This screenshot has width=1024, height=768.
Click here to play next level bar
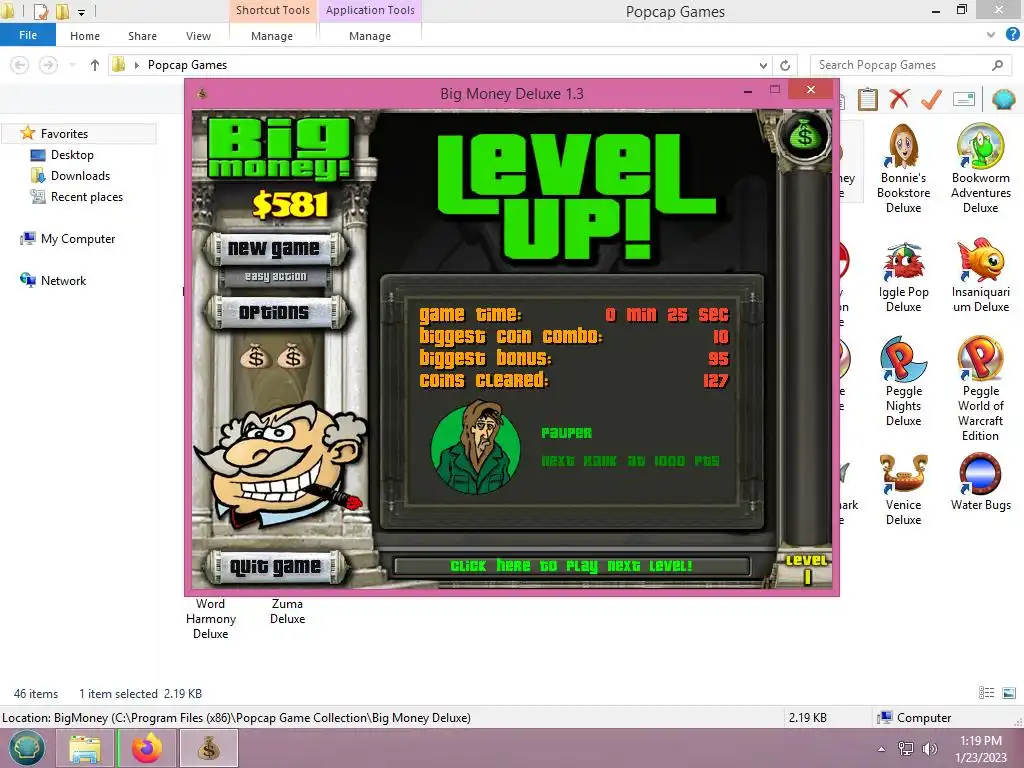pos(571,566)
